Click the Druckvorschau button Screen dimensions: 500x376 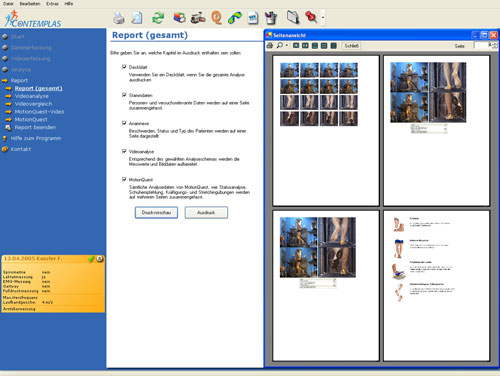pos(156,212)
